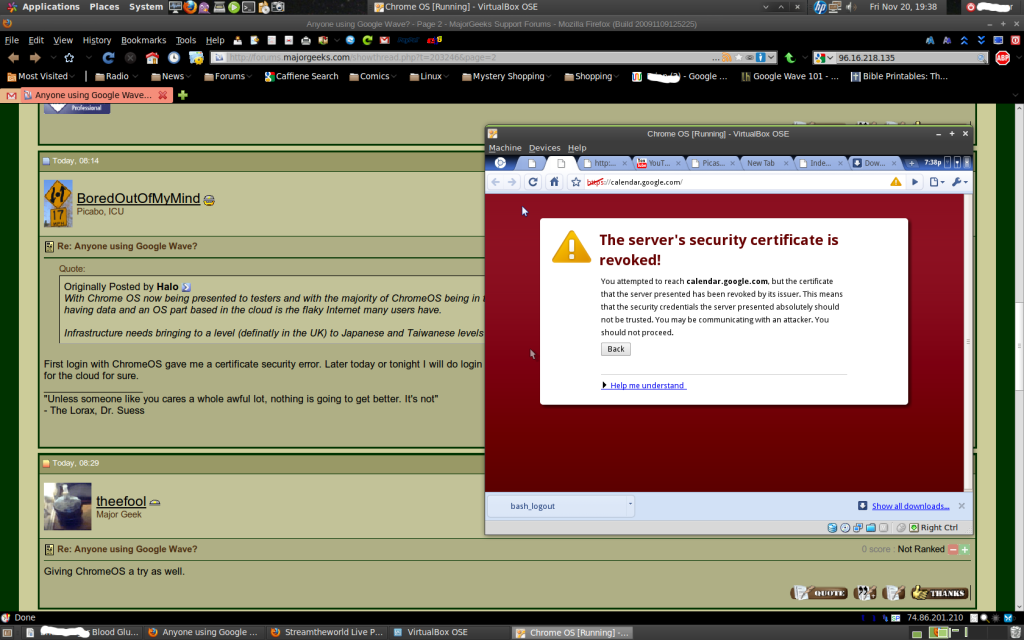1024x640 pixels.
Task: Open Chrome wrench settings menu
Action: (958, 182)
